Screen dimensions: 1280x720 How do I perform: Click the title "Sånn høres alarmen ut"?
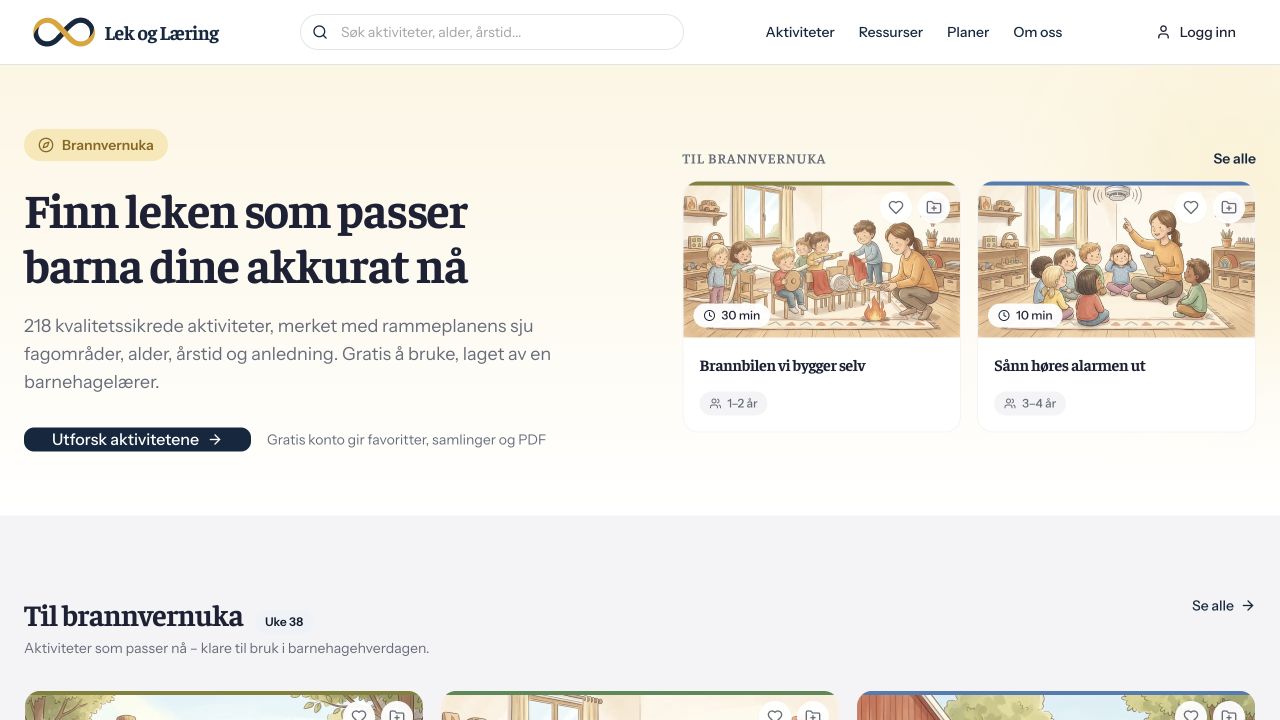[1070, 366]
